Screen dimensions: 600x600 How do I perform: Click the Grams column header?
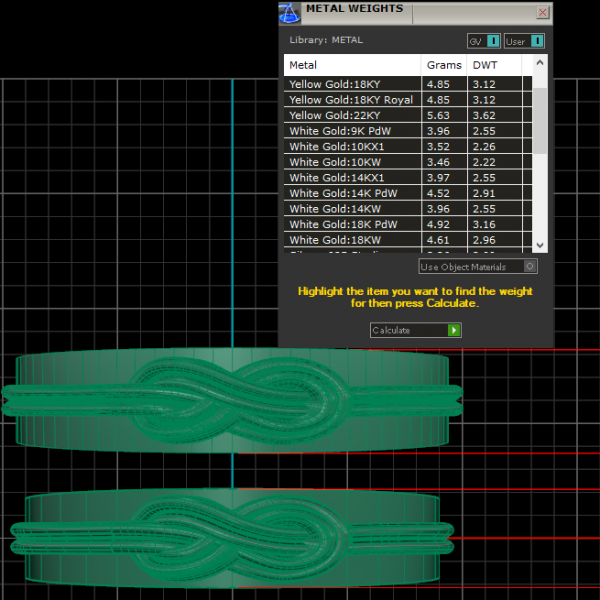[444, 65]
